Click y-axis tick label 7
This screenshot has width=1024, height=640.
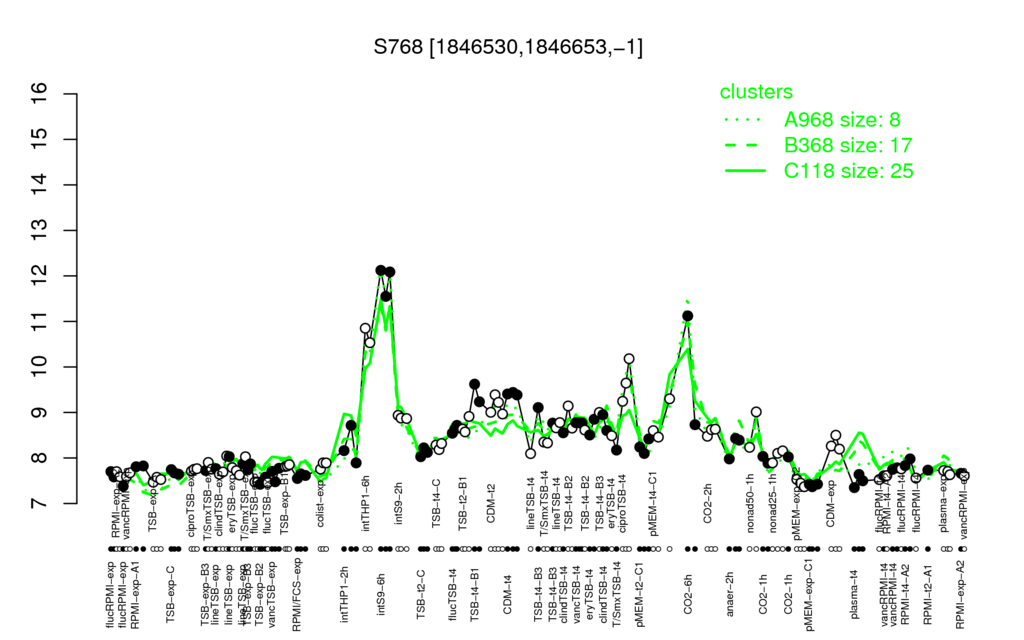pyautogui.click(x=39, y=504)
